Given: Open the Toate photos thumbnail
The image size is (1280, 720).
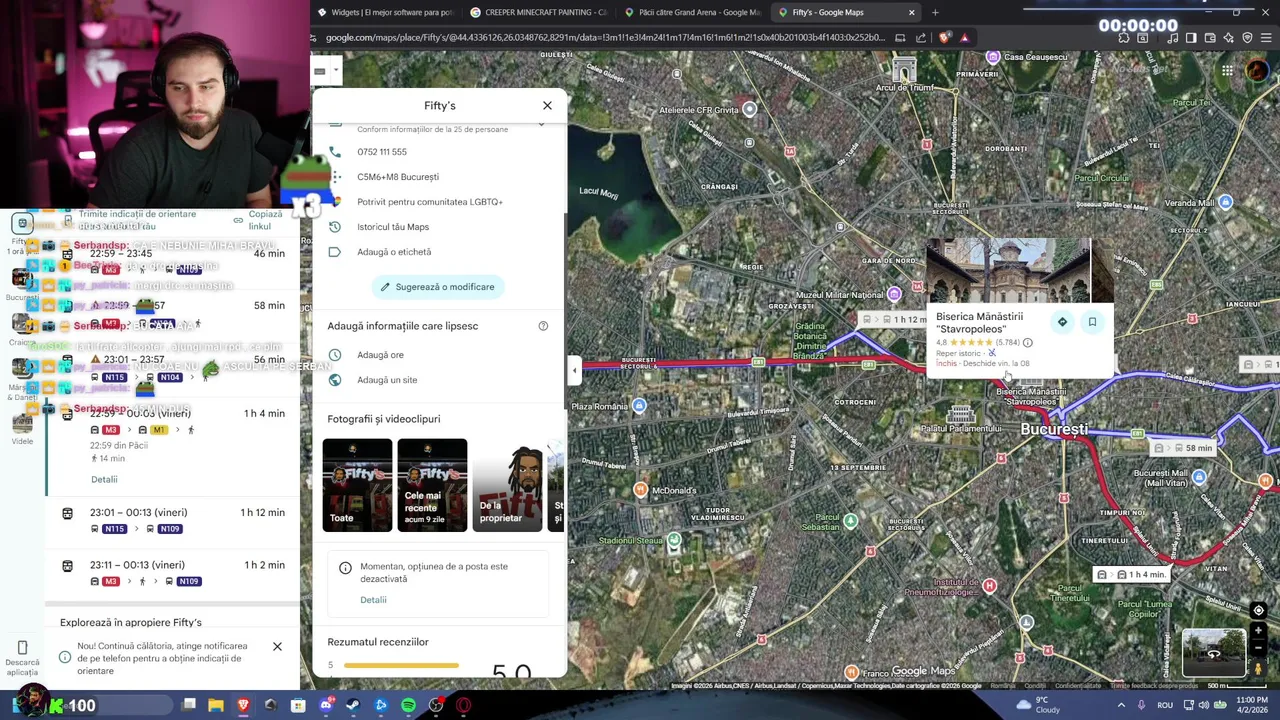Looking at the screenshot, I should [x=357, y=485].
